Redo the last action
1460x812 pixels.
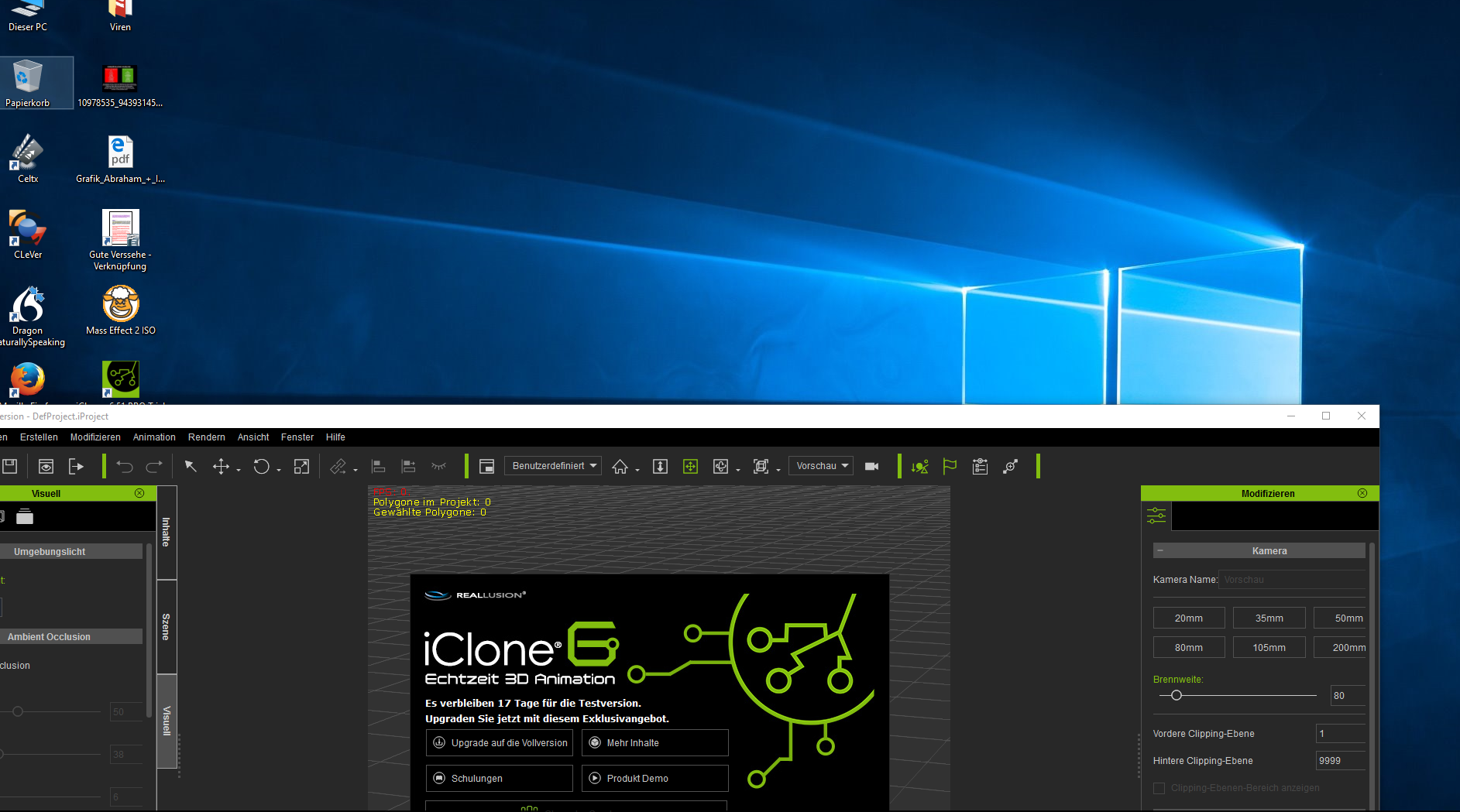(x=154, y=466)
